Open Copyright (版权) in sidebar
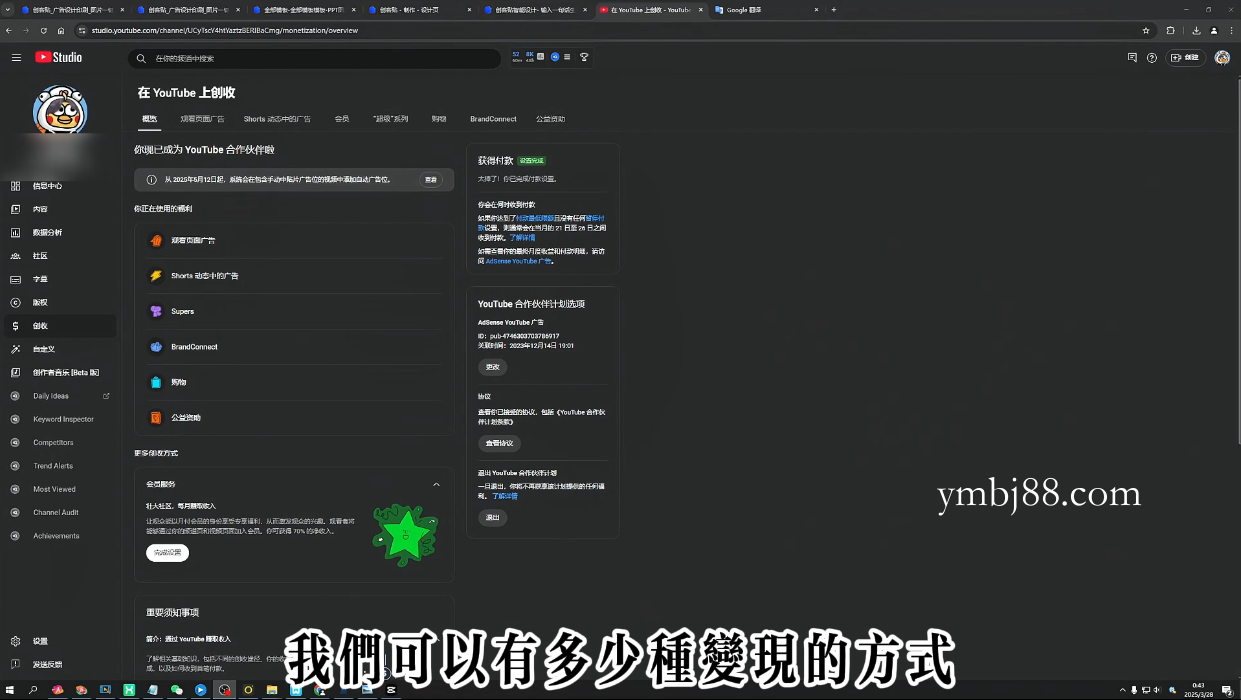The width and height of the screenshot is (1241, 700). 58,302
